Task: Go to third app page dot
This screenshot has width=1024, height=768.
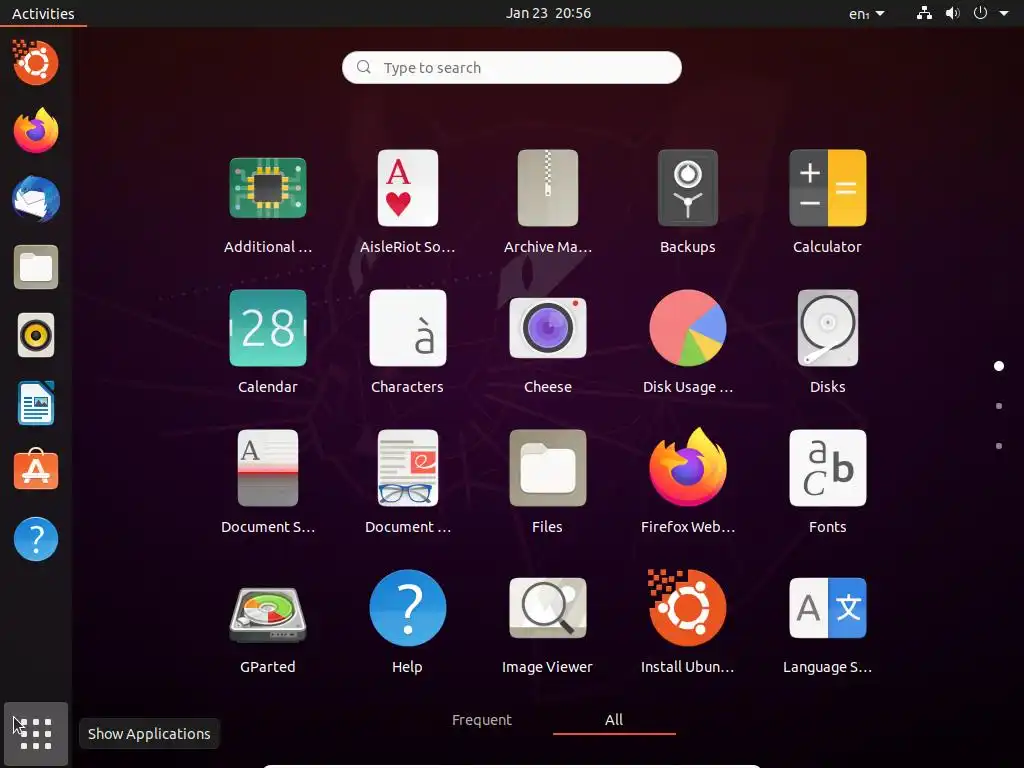Action: [x=999, y=446]
